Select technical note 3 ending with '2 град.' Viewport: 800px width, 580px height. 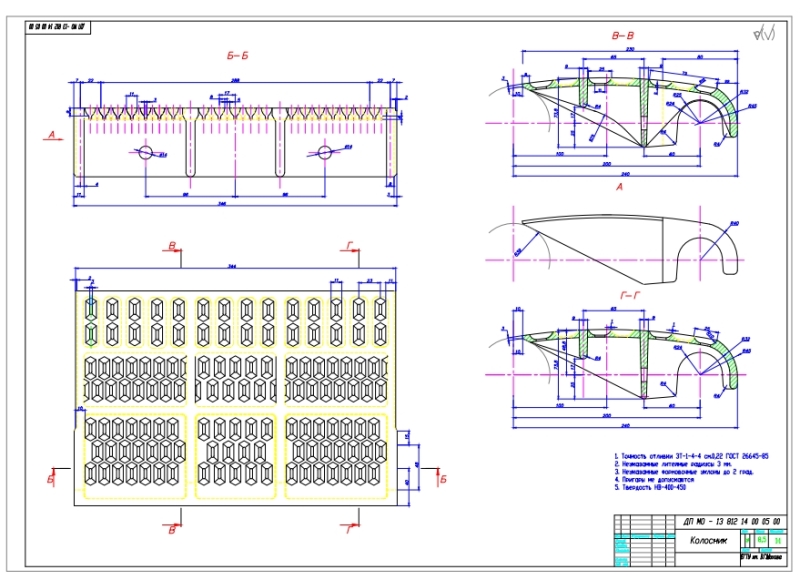pyautogui.click(x=684, y=472)
